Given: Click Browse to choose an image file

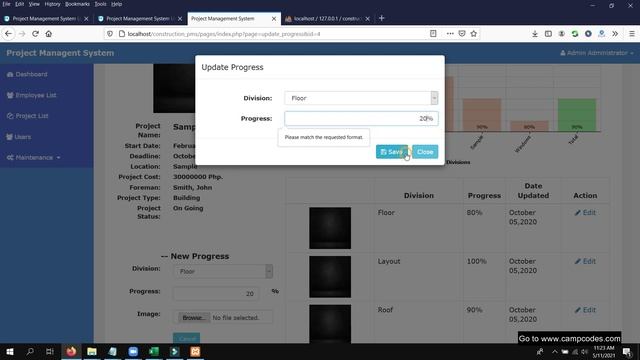Looking at the screenshot, I should (193, 318).
